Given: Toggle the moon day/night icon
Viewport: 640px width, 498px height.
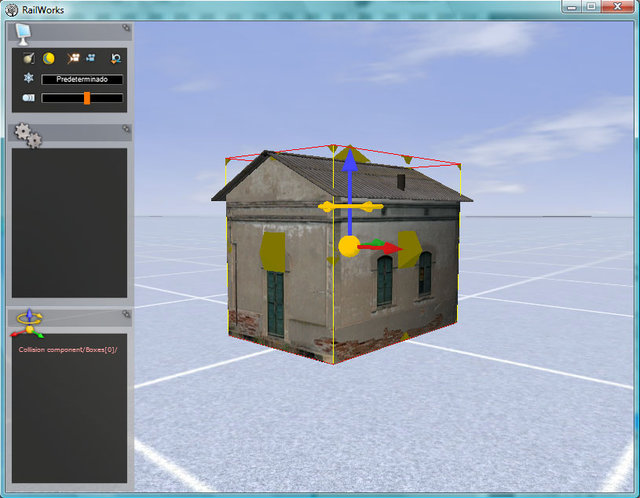Looking at the screenshot, I should [48, 59].
